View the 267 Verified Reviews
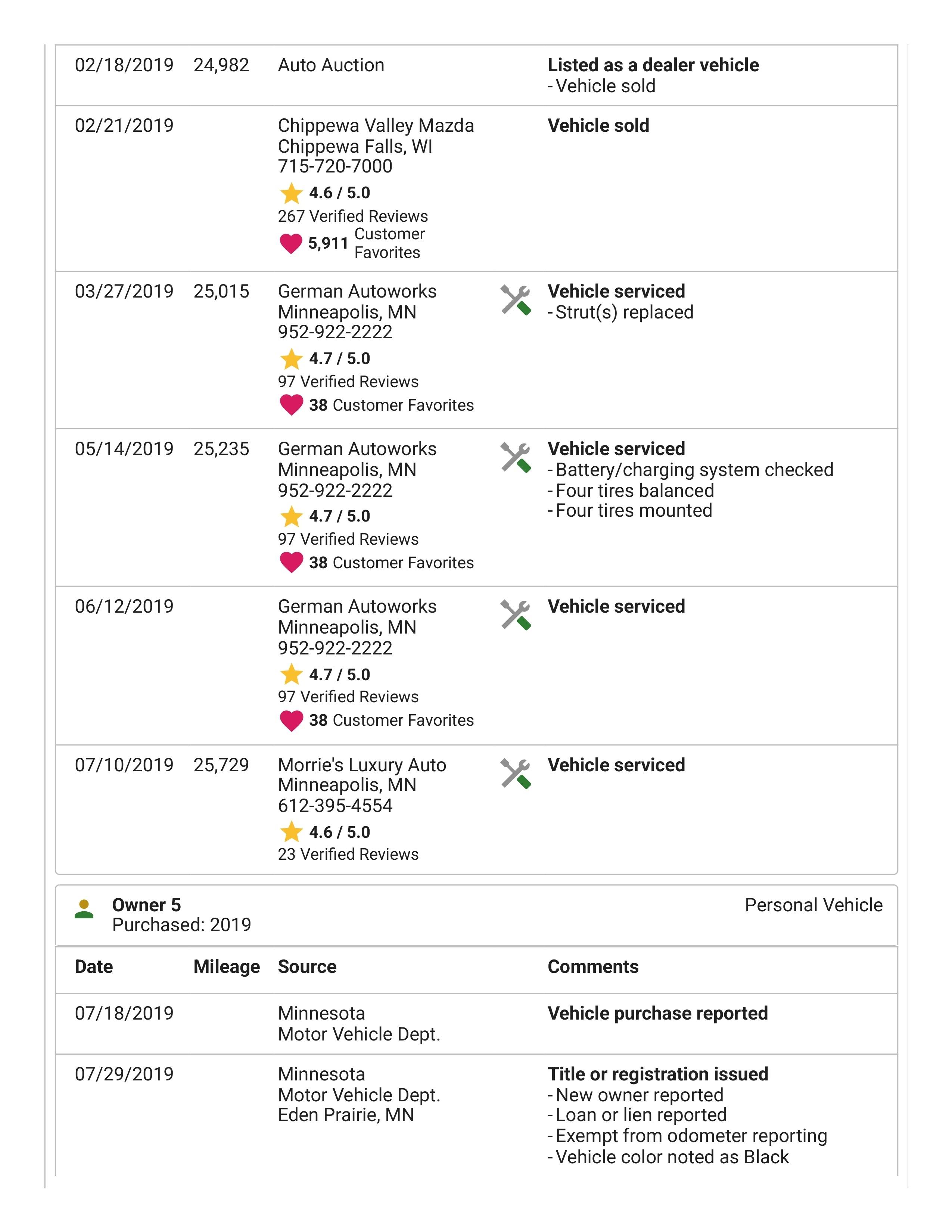The width and height of the screenshot is (952, 1232). click(x=352, y=216)
